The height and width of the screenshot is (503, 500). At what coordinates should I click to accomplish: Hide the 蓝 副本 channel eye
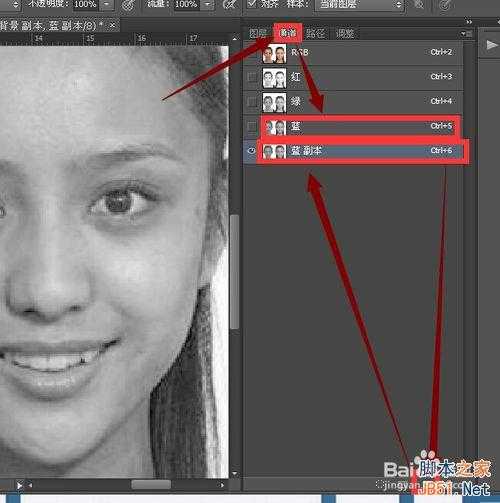pos(252,151)
